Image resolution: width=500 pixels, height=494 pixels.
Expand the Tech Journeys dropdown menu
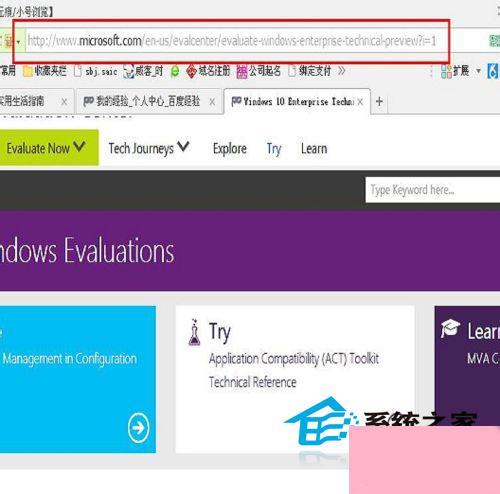149,148
